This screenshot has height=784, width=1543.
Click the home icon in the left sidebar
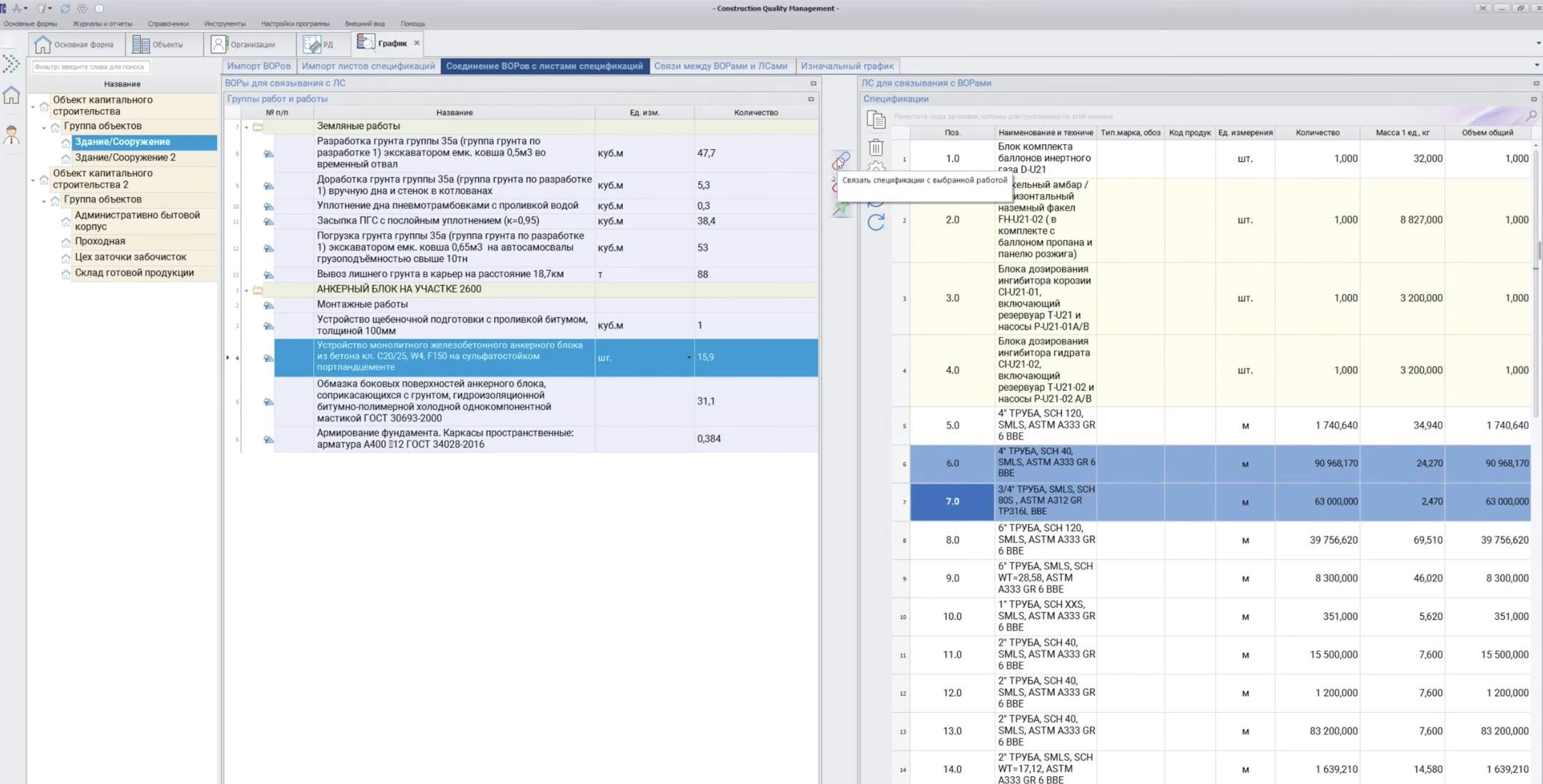point(11,95)
